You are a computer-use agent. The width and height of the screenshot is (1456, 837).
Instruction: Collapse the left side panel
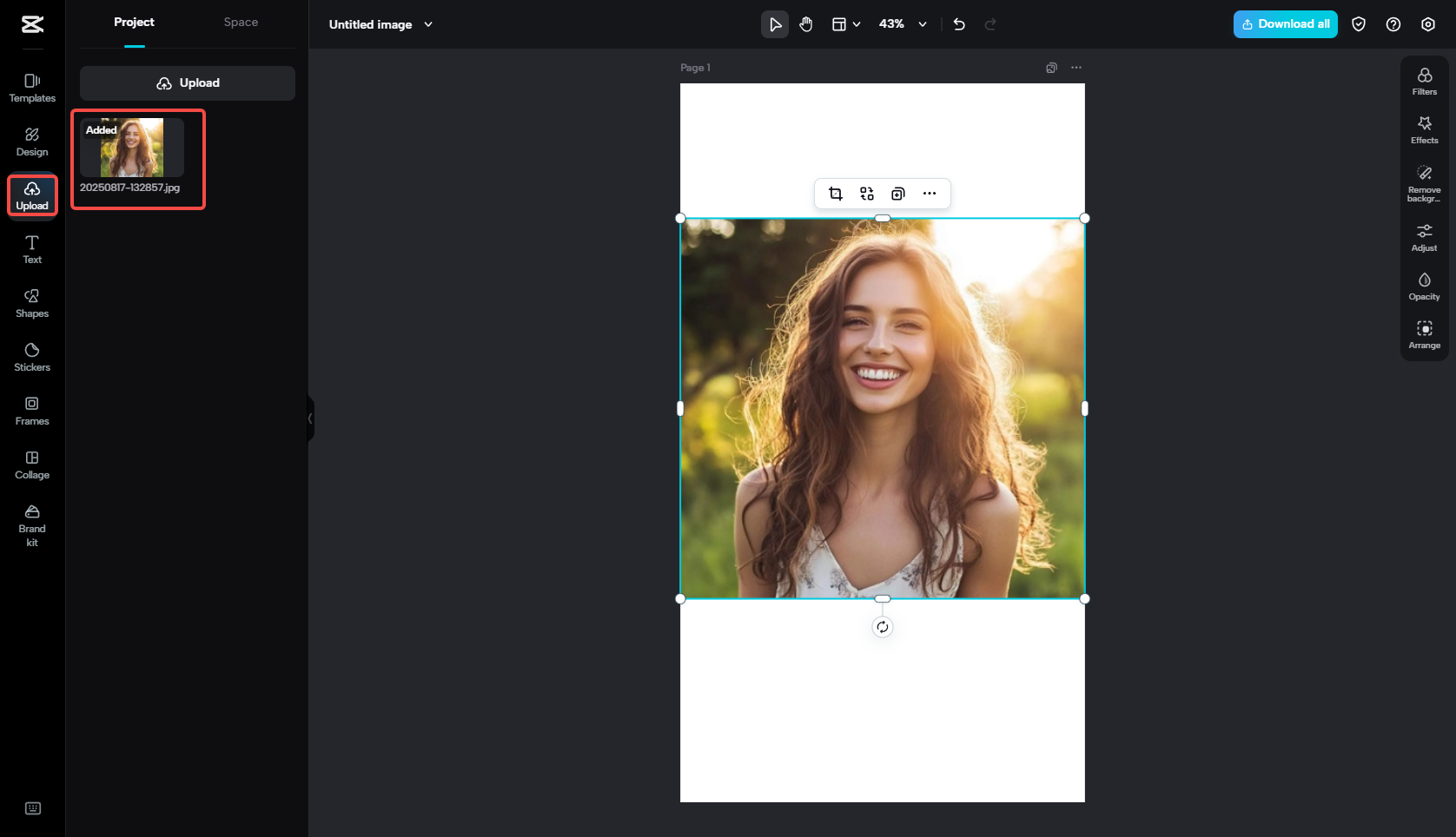coord(310,418)
